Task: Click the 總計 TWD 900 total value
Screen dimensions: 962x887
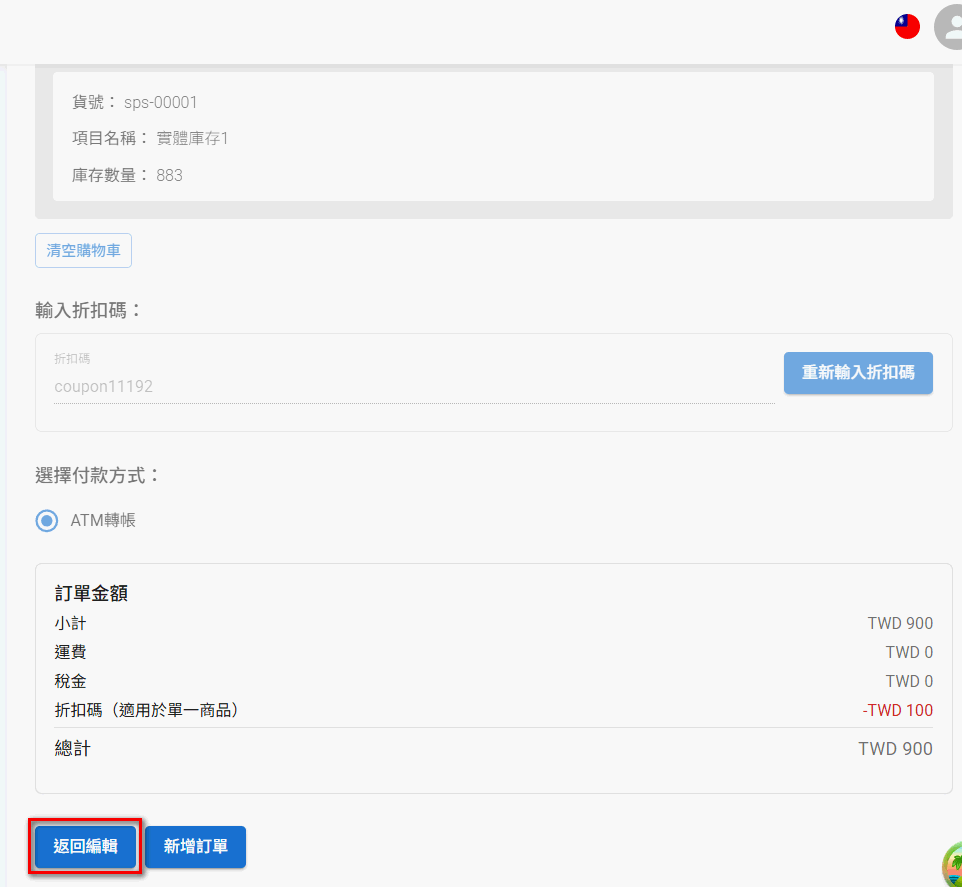Action: coord(895,749)
